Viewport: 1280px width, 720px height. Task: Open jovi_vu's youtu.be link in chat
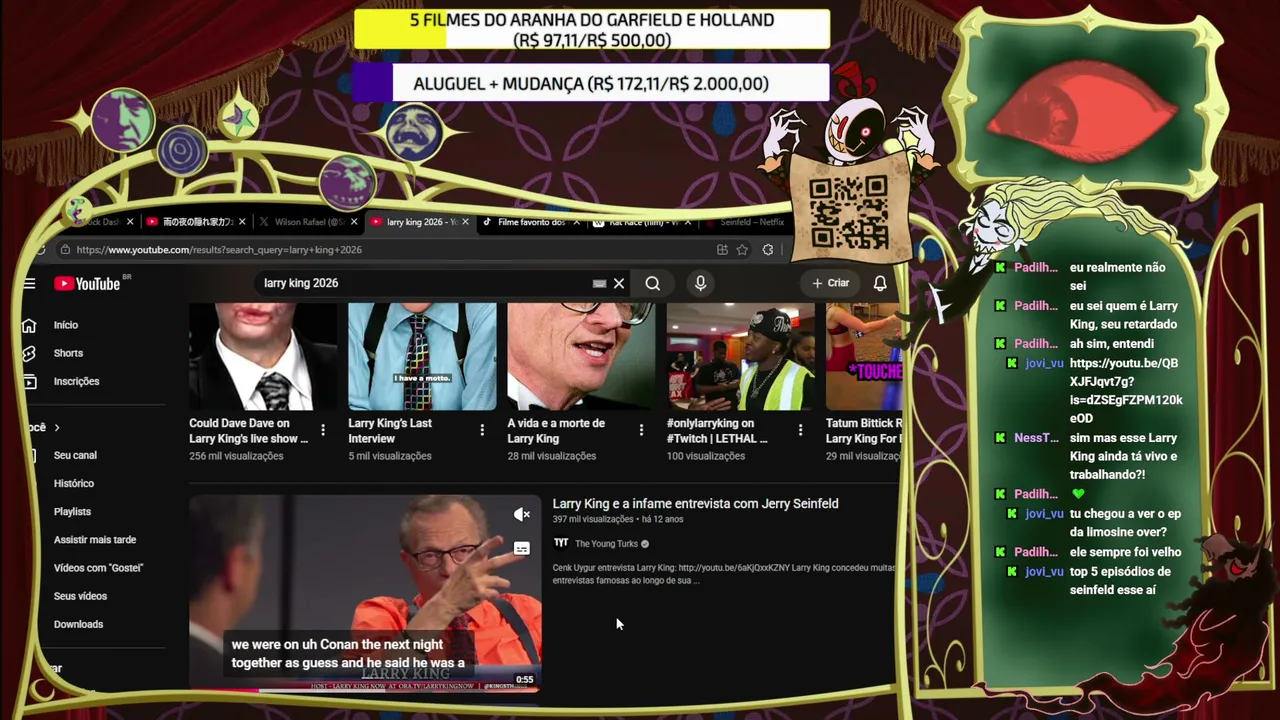pyautogui.click(x=1126, y=391)
